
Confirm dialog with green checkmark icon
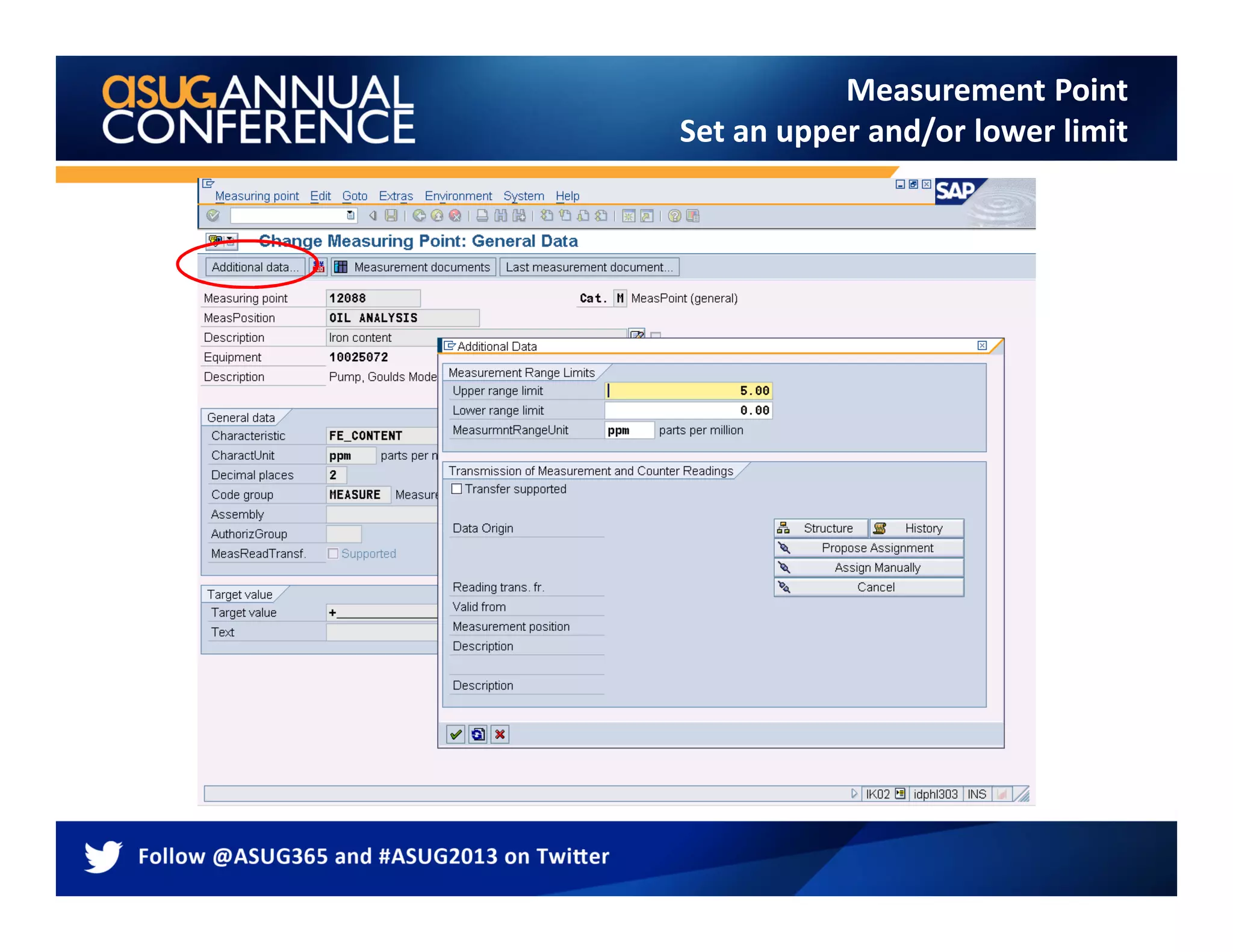456,734
